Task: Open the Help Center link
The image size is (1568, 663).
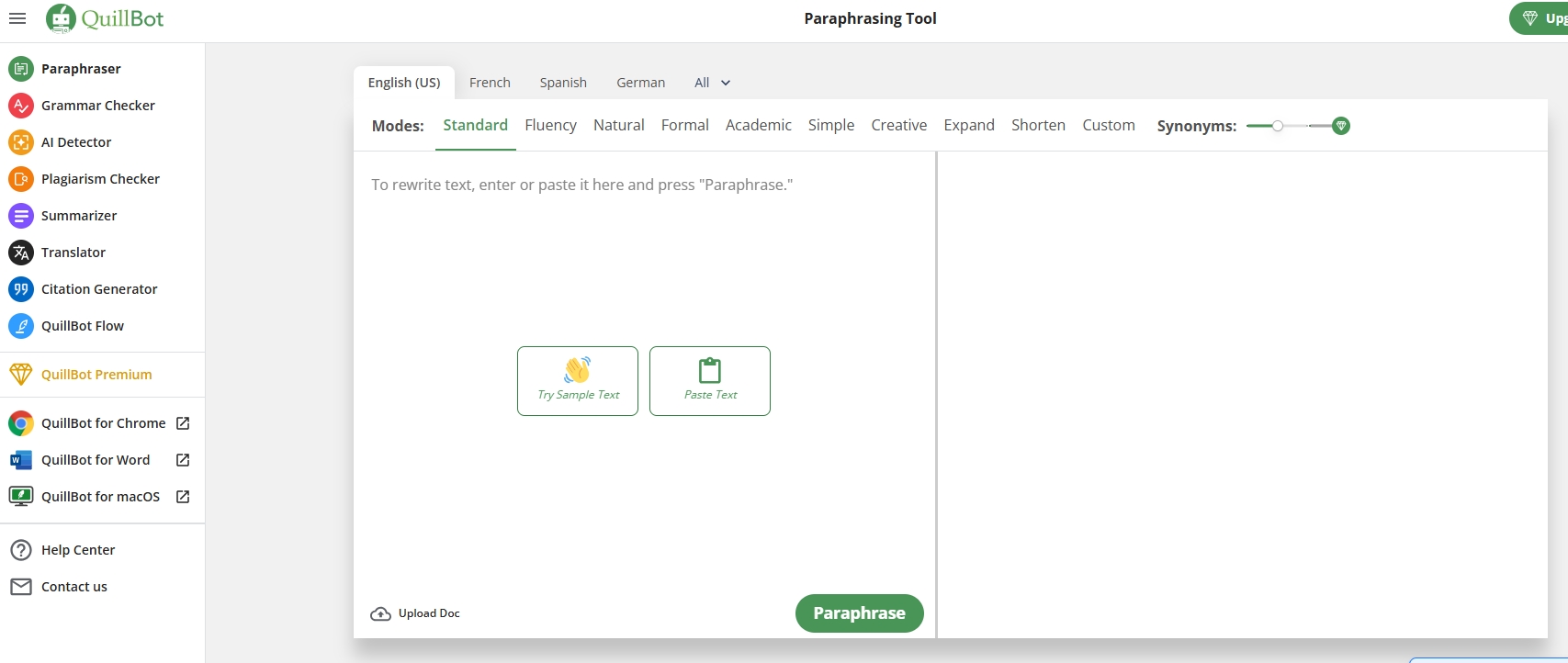Action: point(78,550)
